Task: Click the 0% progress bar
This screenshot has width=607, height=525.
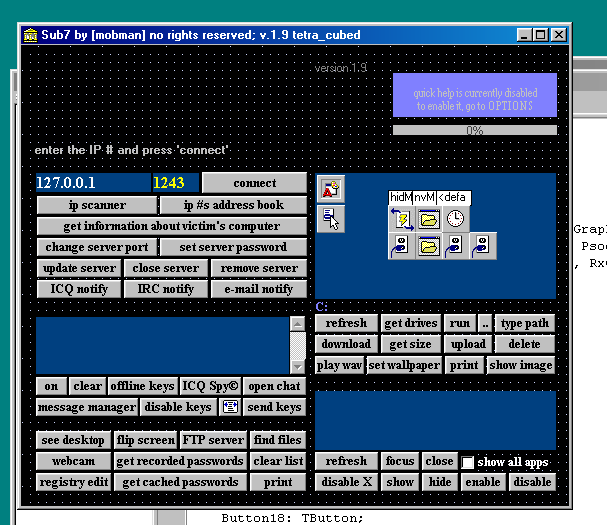Action: (475, 130)
